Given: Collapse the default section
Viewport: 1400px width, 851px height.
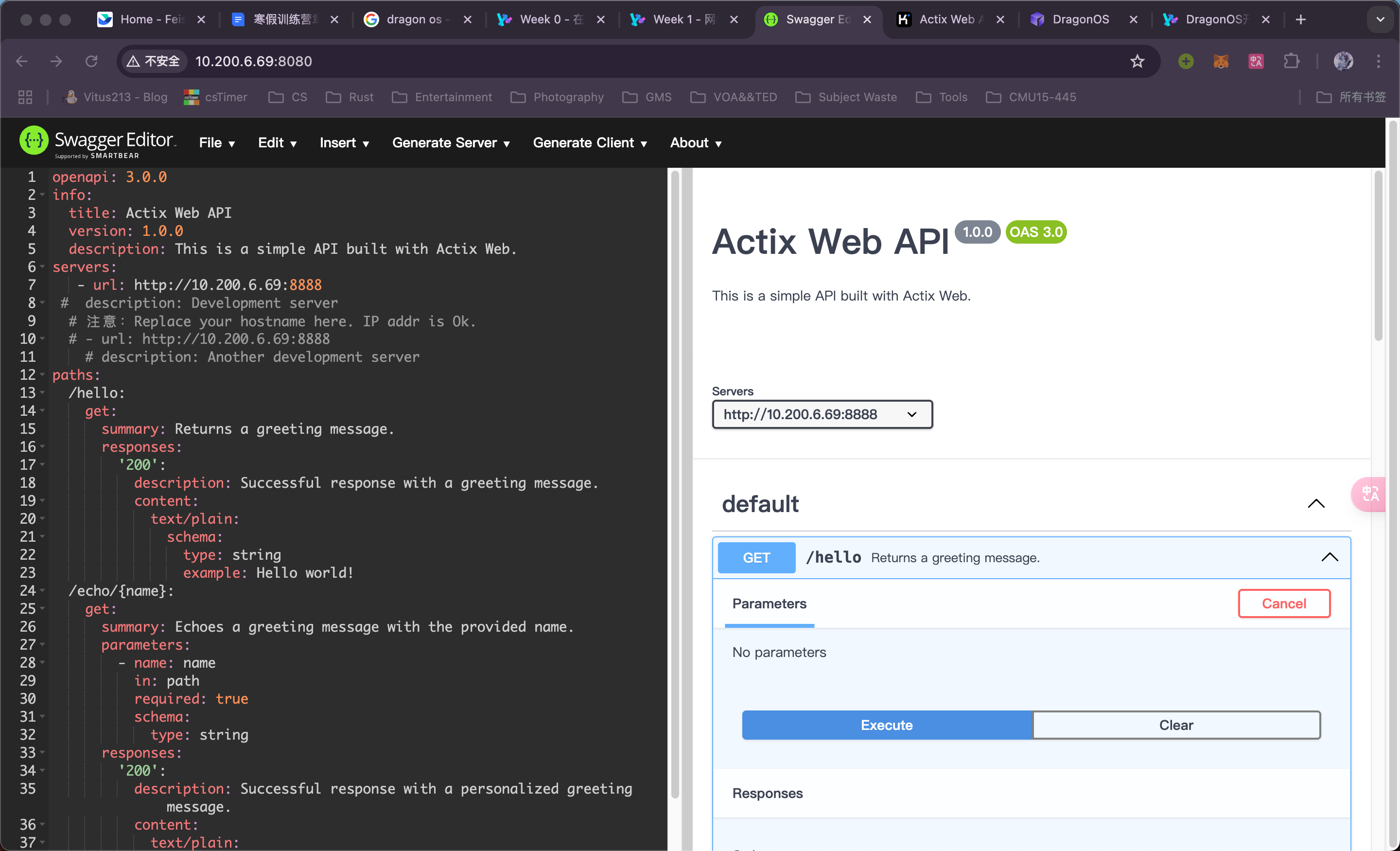Looking at the screenshot, I should (1316, 504).
